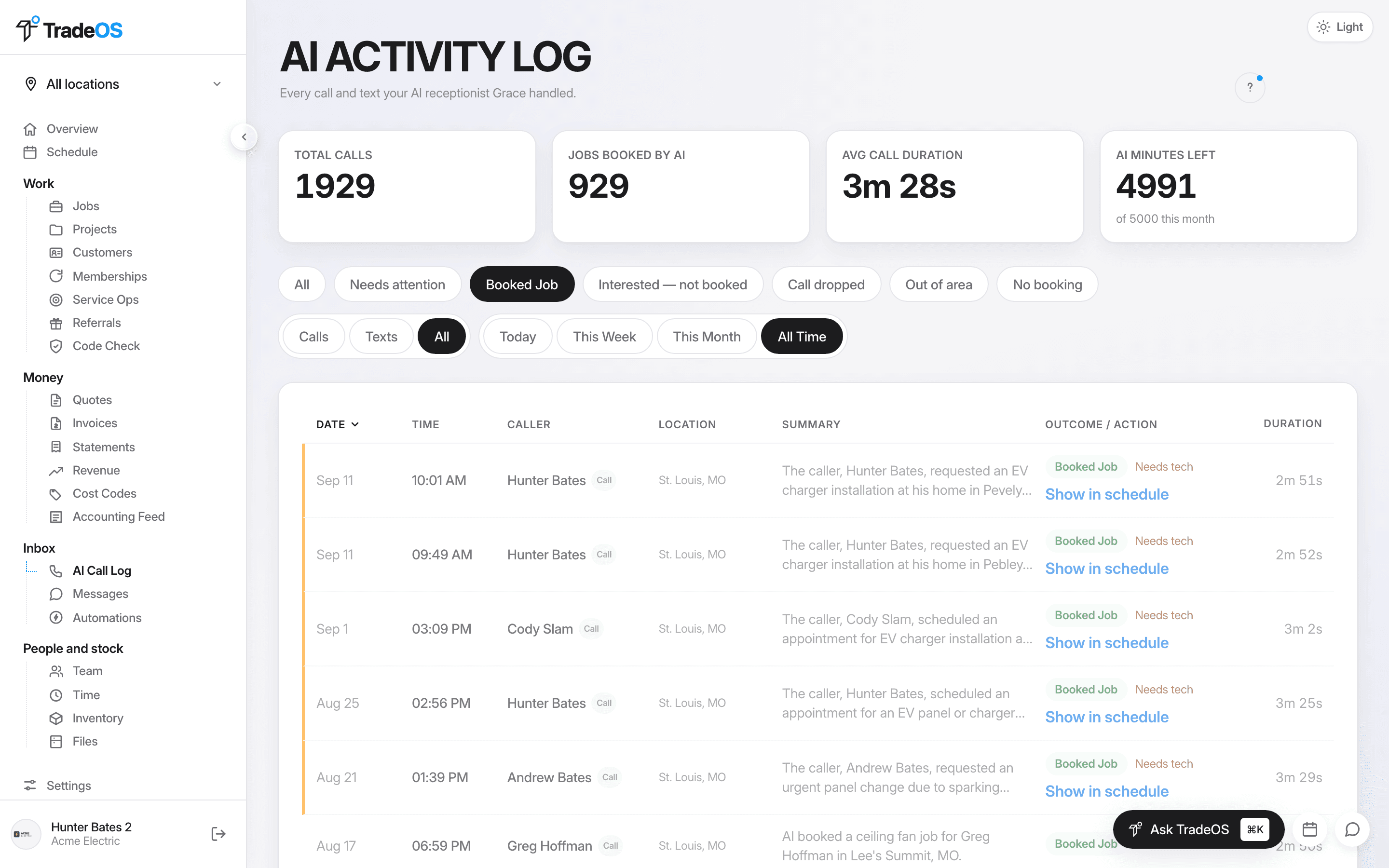This screenshot has height=868, width=1389.
Task: Open the Accounting Feed menu item
Action: point(118,516)
